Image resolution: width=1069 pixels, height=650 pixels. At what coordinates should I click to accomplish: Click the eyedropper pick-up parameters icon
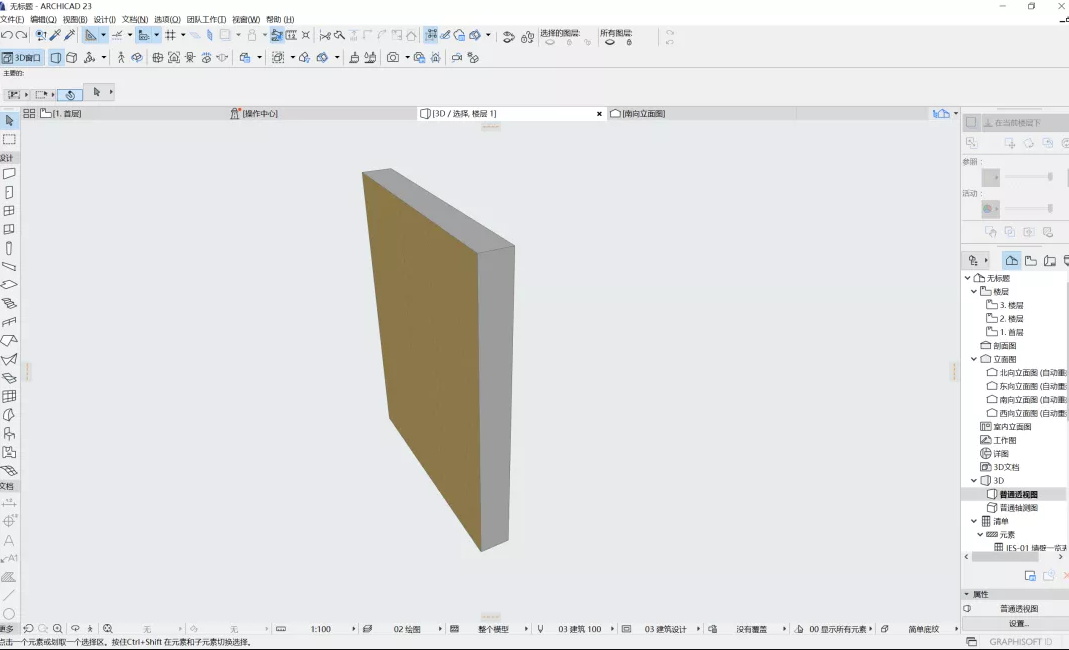pos(55,35)
